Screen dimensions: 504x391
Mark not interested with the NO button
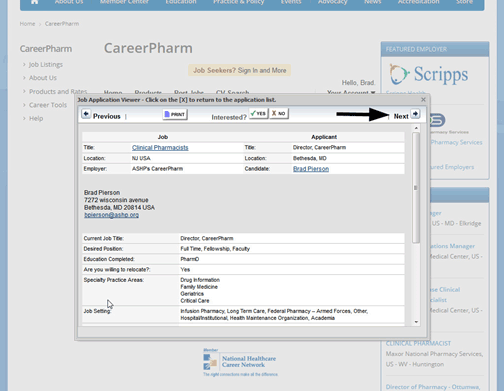[279, 114]
